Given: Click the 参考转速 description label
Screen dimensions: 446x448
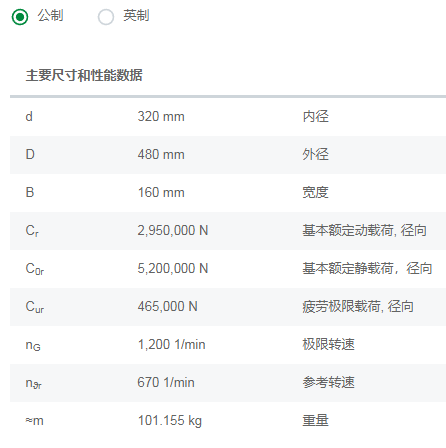Looking at the screenshot, I should click(328, 383).
